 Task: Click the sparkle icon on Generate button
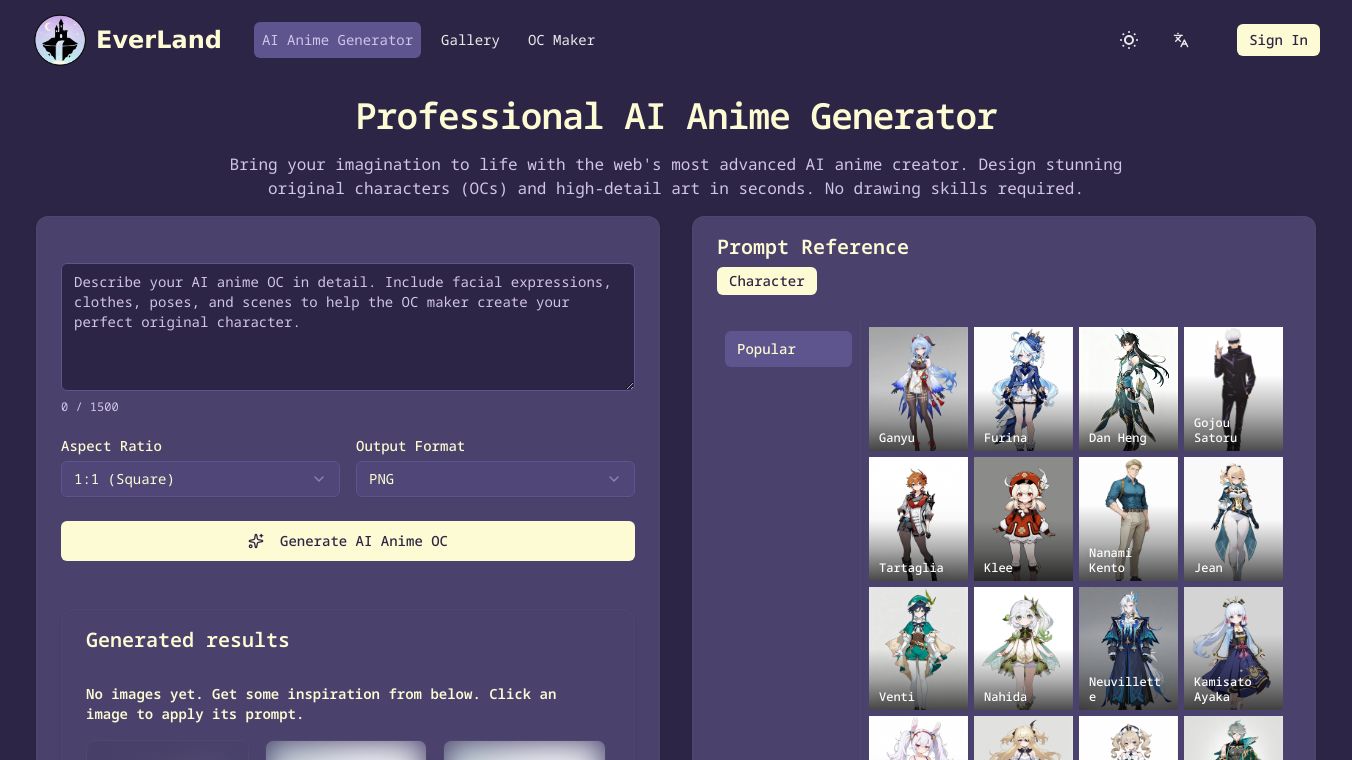tap(256, 541)
